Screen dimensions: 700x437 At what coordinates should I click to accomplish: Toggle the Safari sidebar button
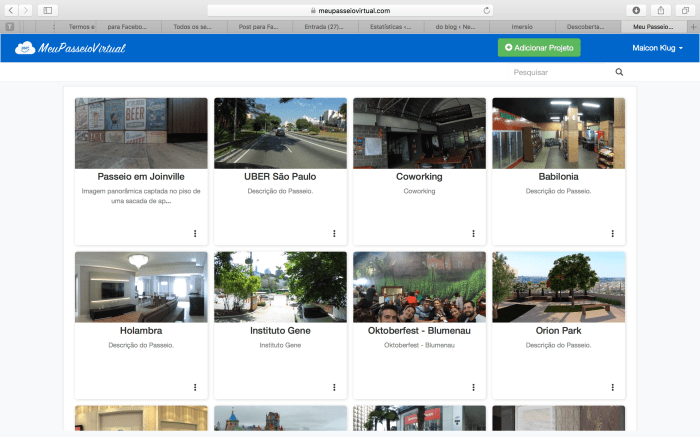click(x=48, y=10)
